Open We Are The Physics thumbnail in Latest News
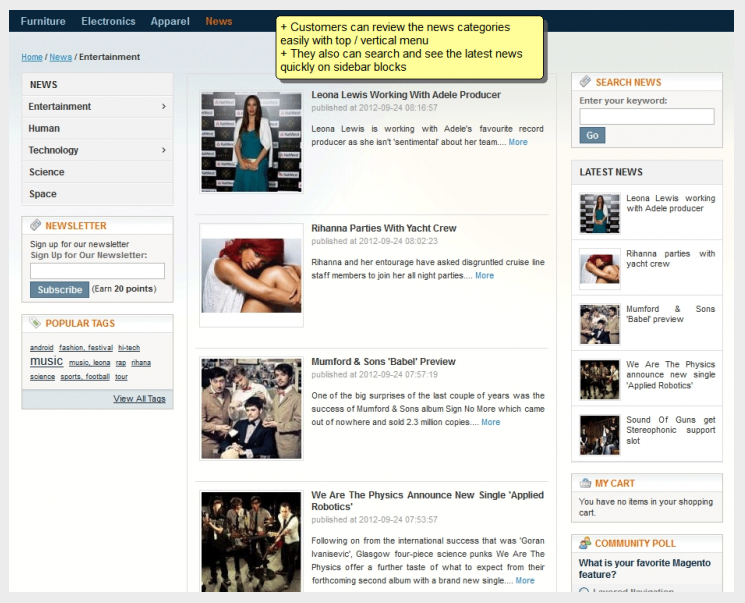Image resolution: width=745 pixels, height=603 pixels. (x=600, y=380)
